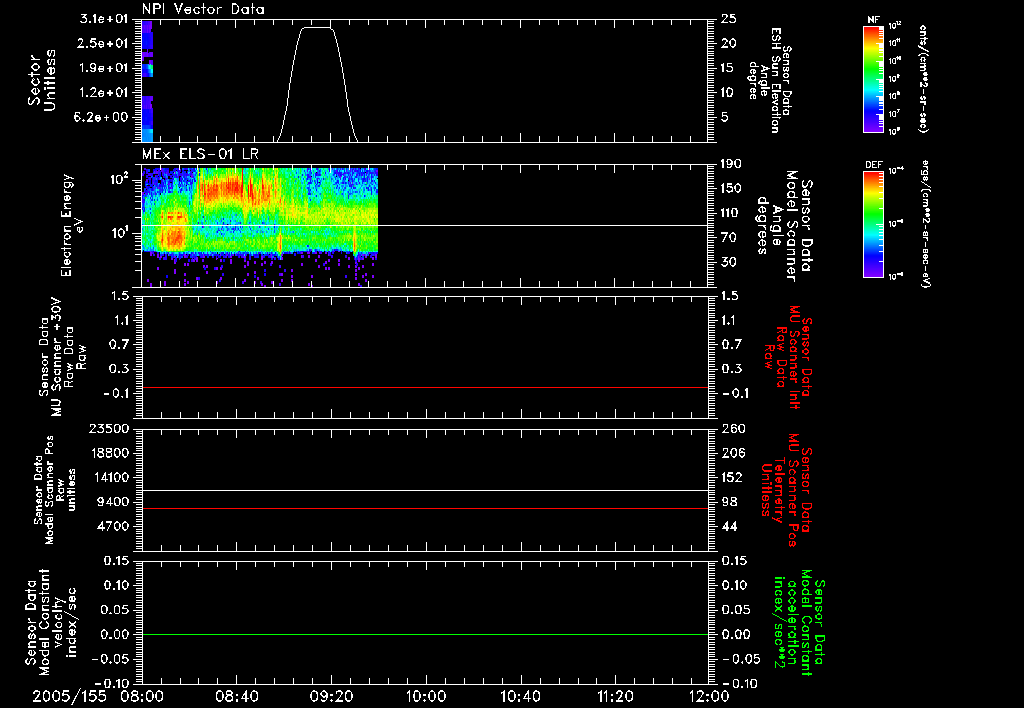
Task: Click the 44 telemetry axis tick value
Action: point(729,526)
